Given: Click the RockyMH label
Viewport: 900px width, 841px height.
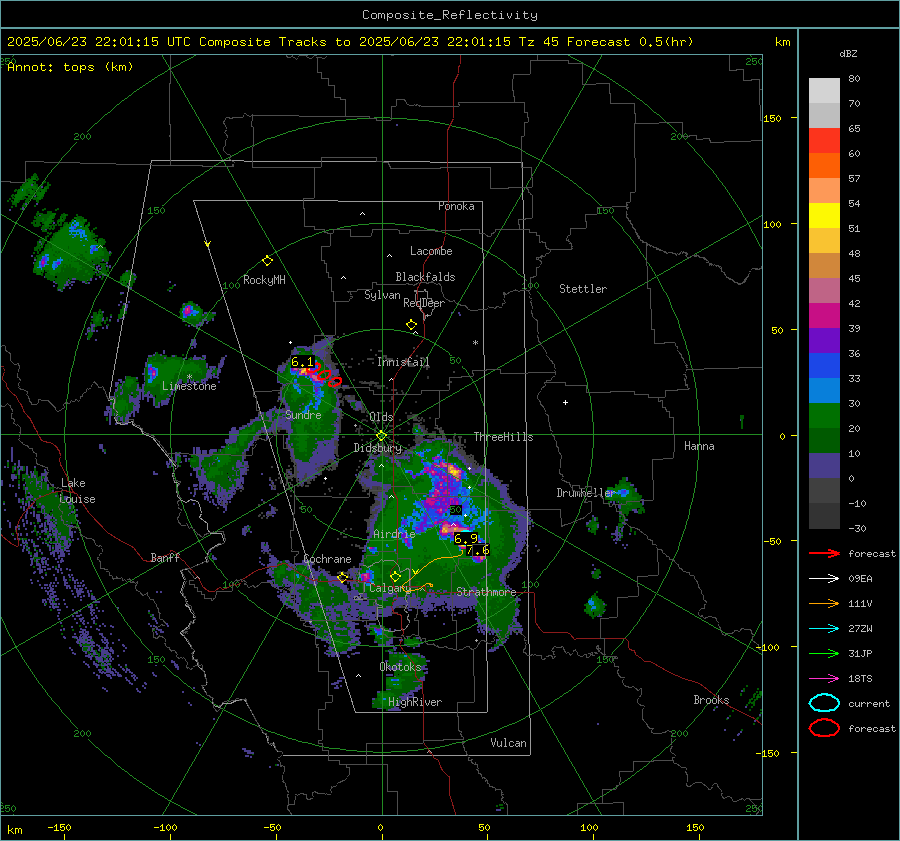Looking at the screenshot, I should (x=264, y=280).
